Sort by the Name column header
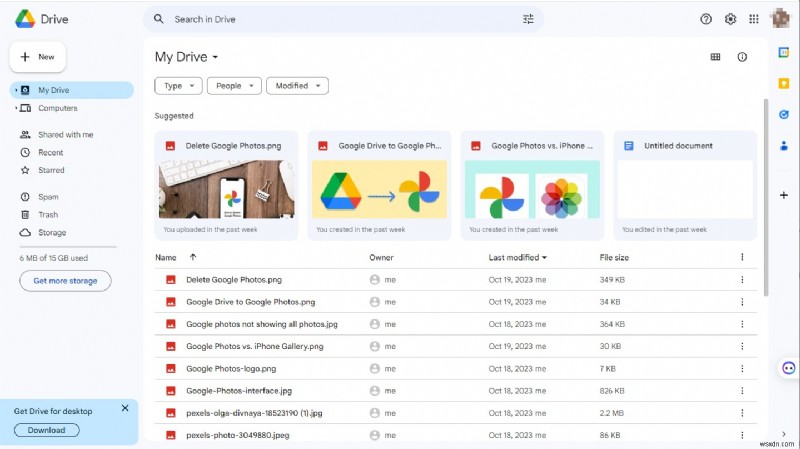The image size is (800, 449). [x=166, y=258]
